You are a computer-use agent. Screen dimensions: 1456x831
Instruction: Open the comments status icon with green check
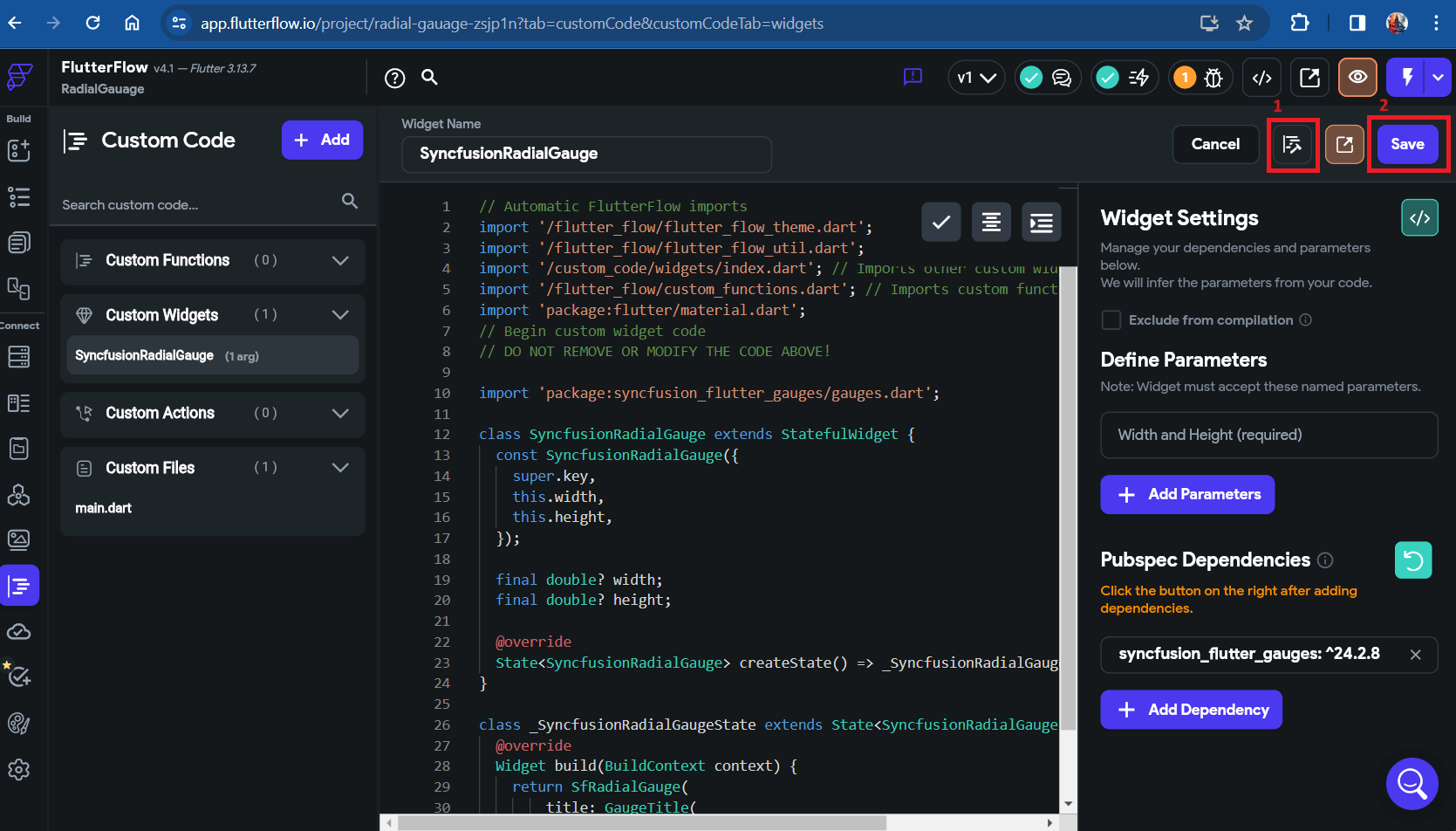coord(1047,78)
